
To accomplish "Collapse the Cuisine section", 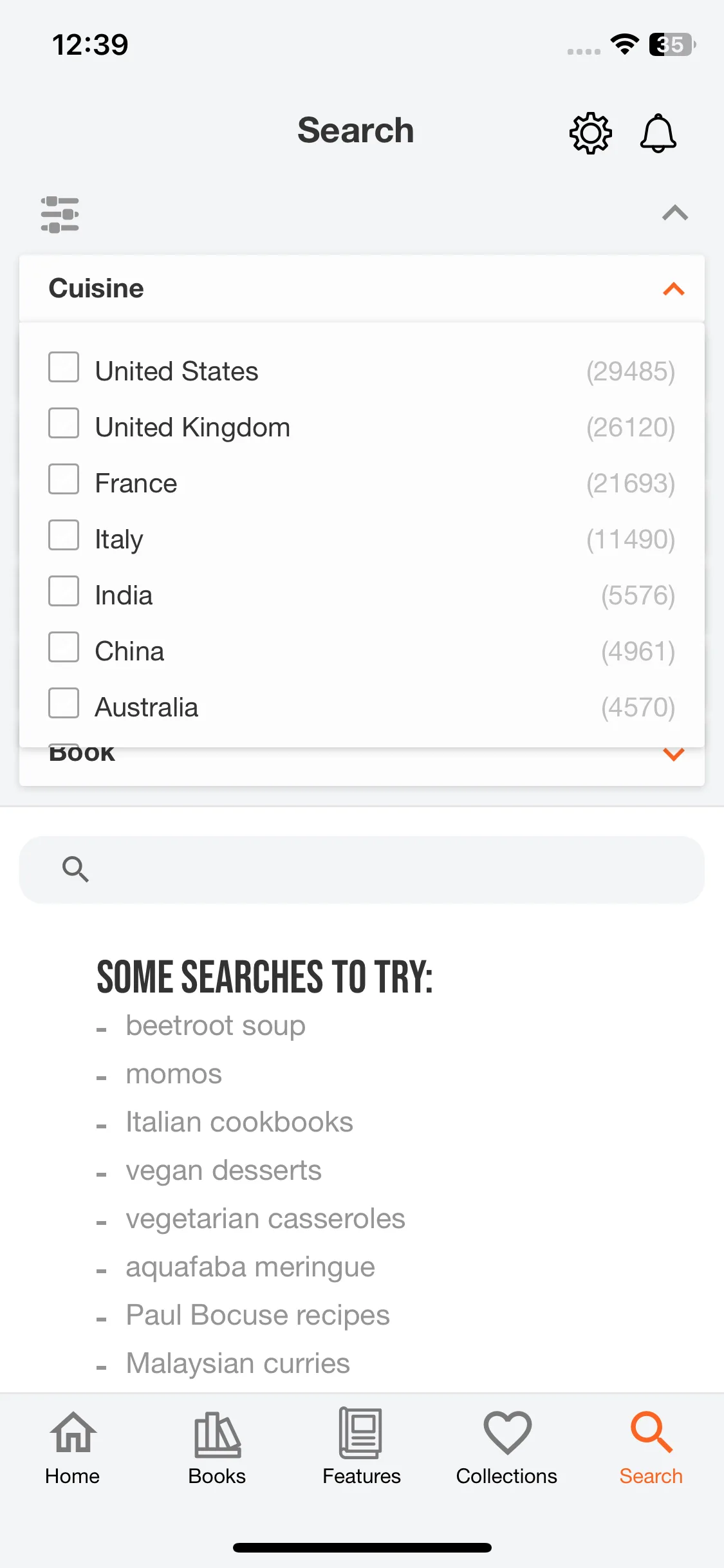I will tap(673, 289).
